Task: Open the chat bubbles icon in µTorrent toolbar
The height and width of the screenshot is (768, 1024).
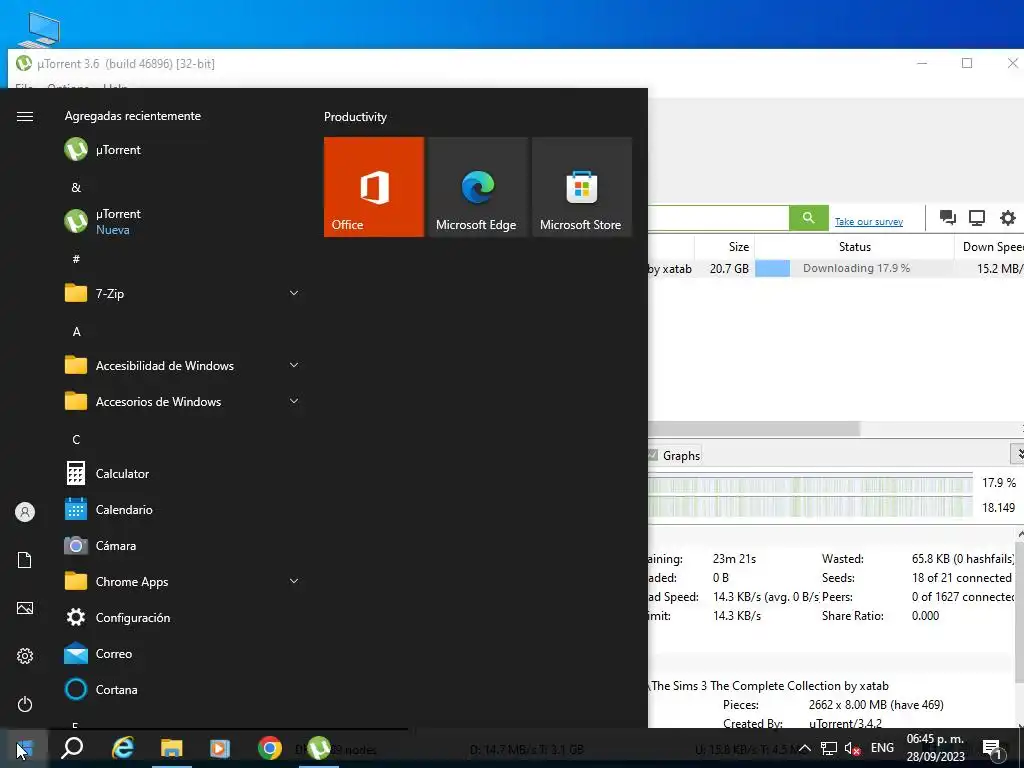Action: coord(948,217)
